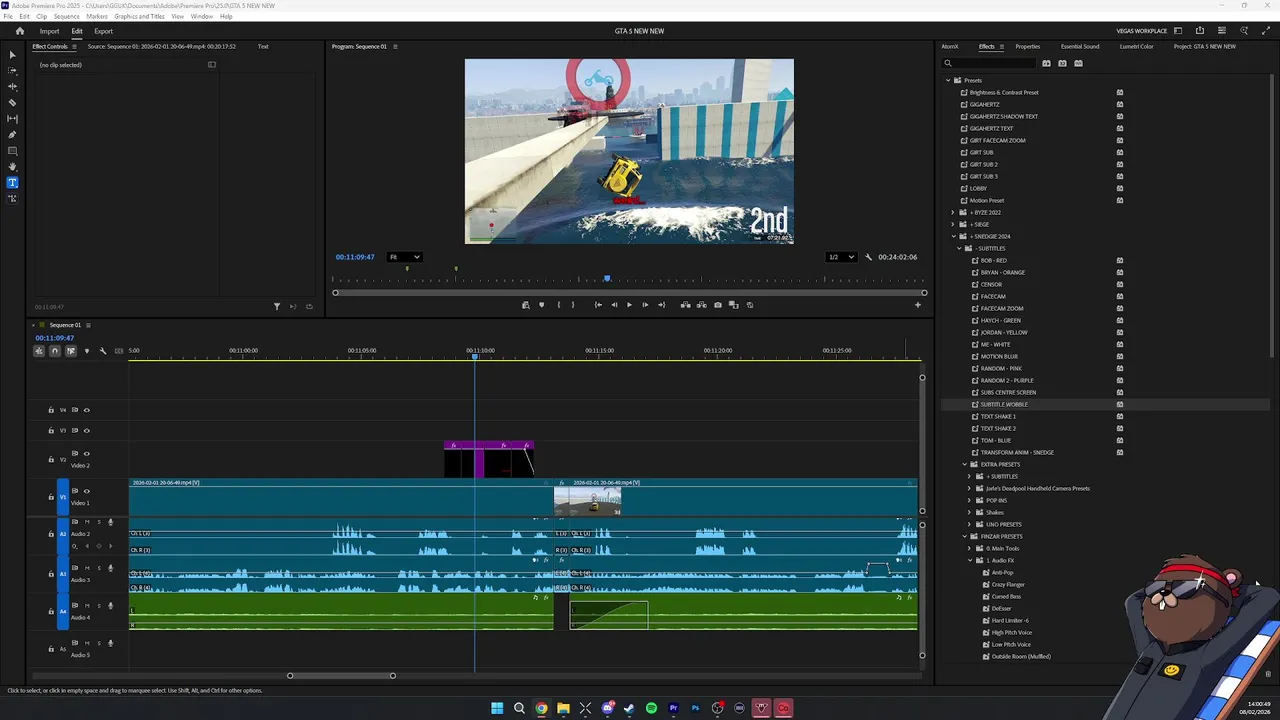Step back one frame
Viewport: 1280px width, 720px height.
click(x=614, y=305)
